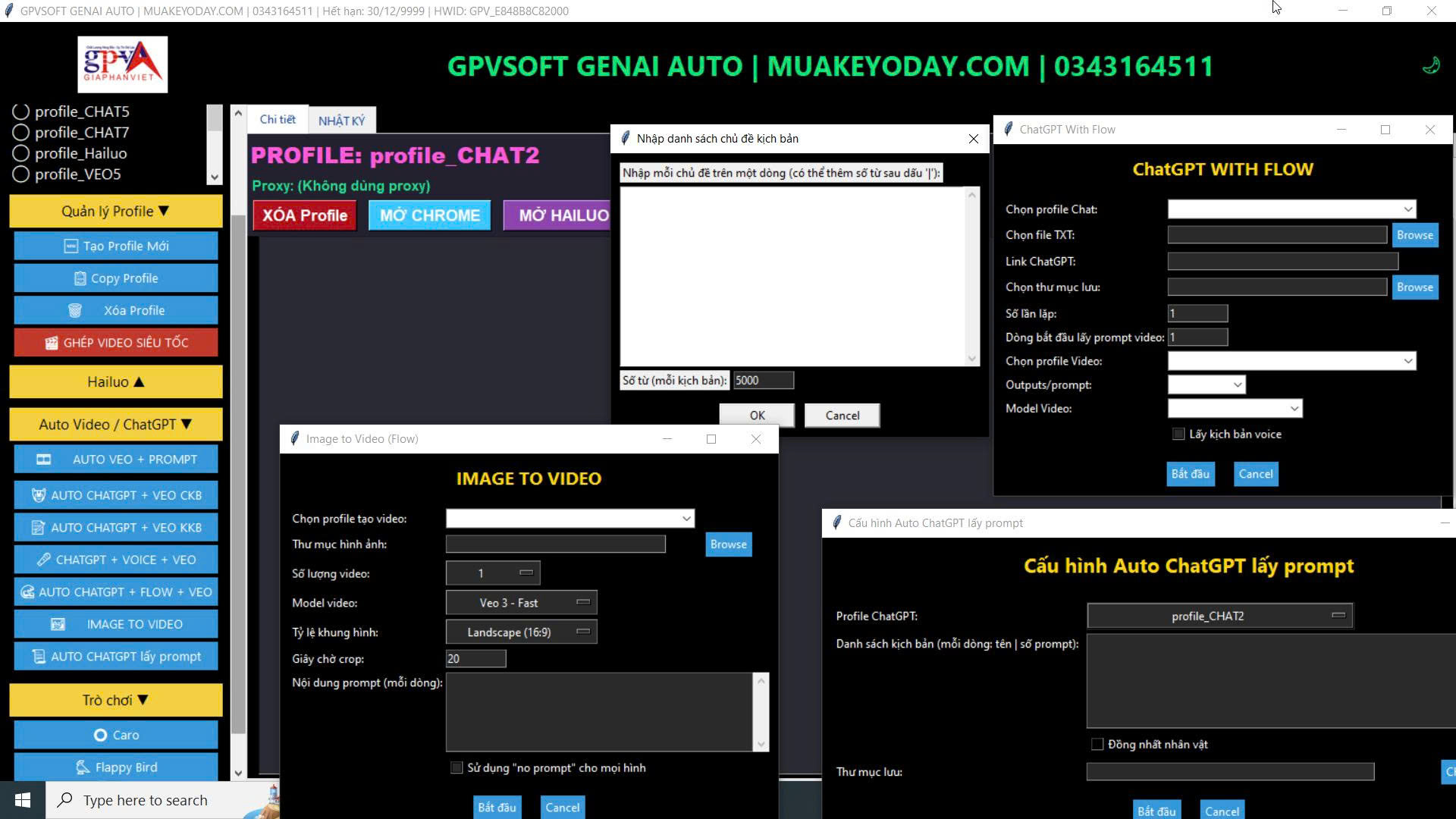Open the Số lượng video dropdown
The image size is (1456, 819).
[x=493, y=573]
